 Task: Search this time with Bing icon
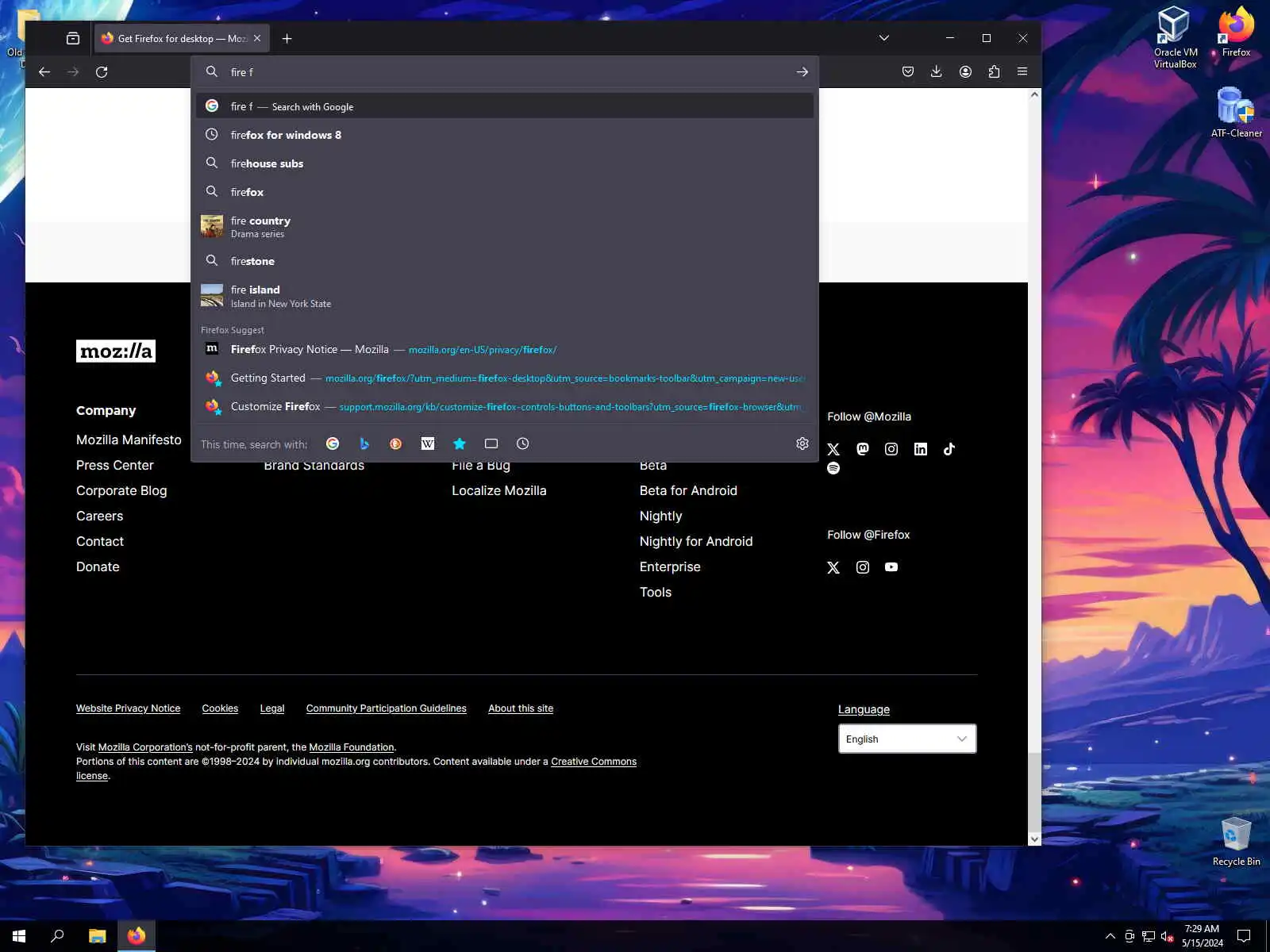[x=364, y=444]
